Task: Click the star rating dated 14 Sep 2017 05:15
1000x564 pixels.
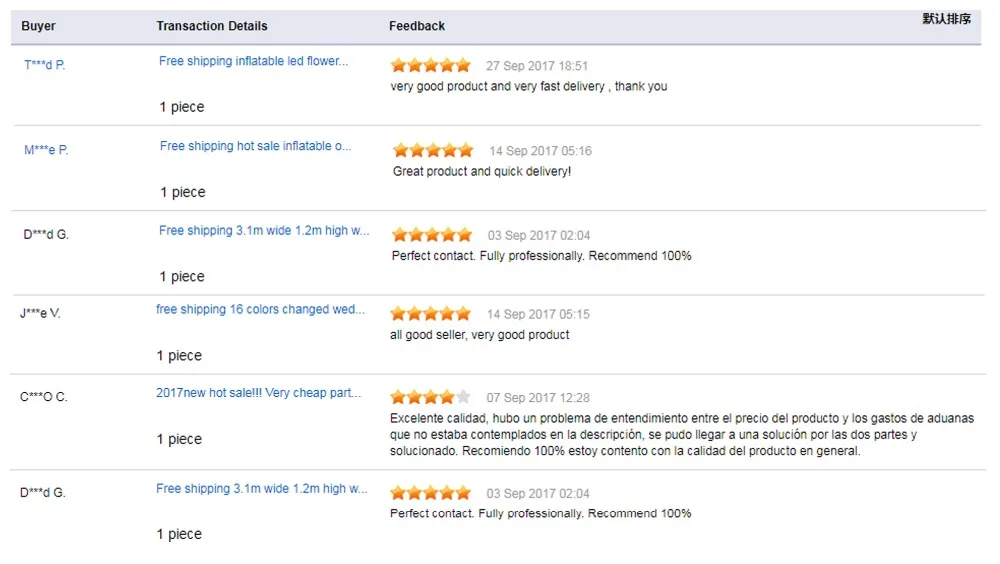Action: coord(430,314)
